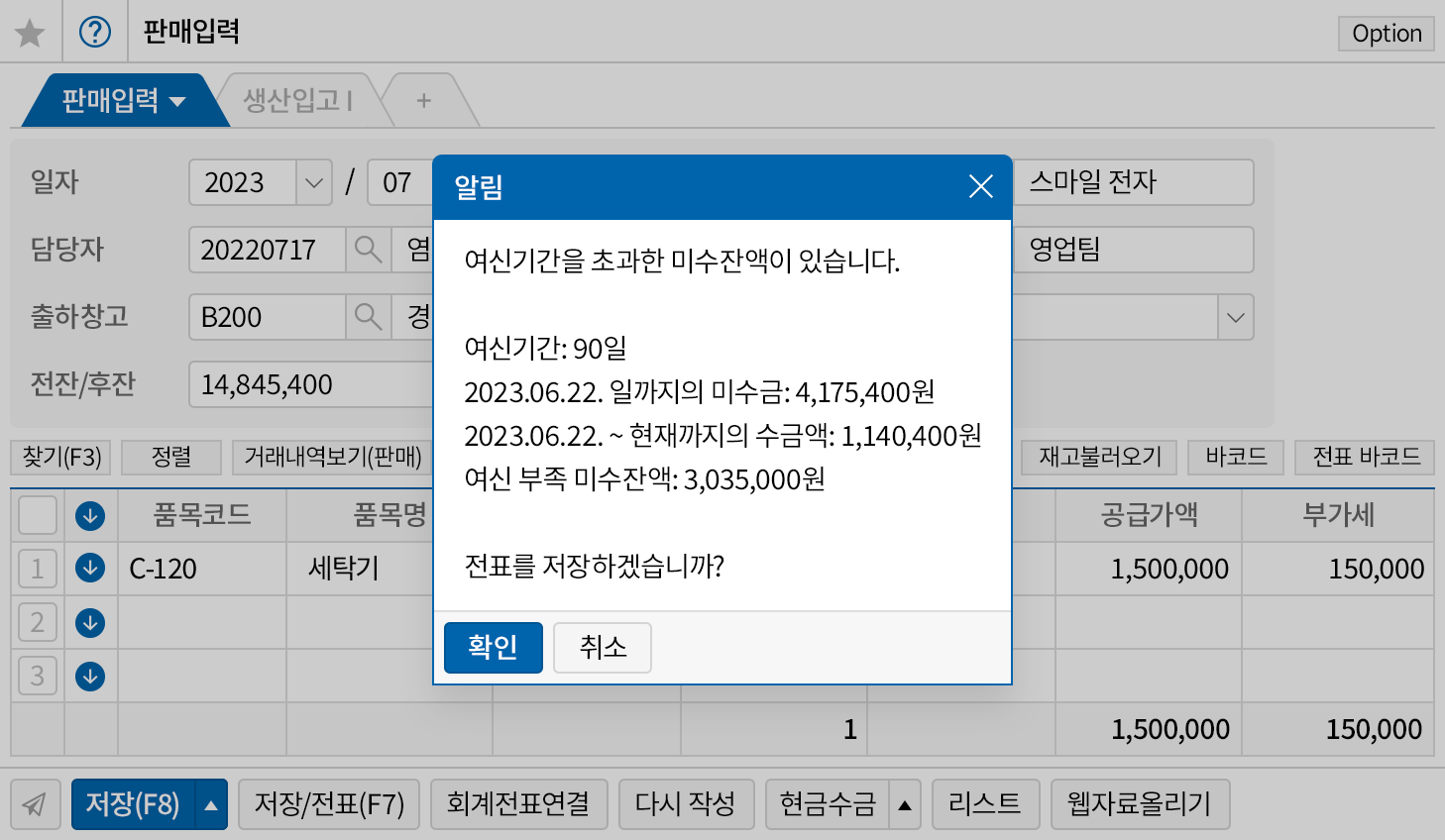Viewport: 1445px width, 840px height.
Task: Expand the year 2023 dropdown
Action: pyautogui.click(x=314, y=183)
